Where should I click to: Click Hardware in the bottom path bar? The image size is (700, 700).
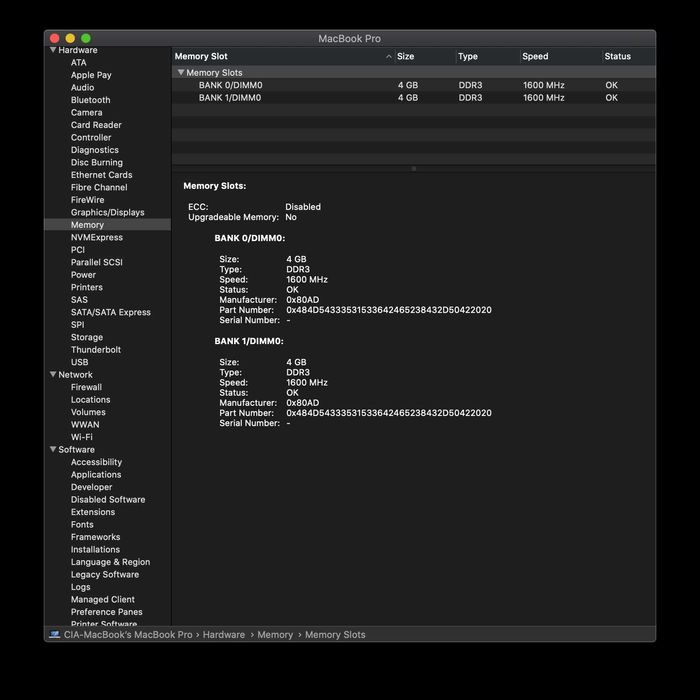pyautogui.click(x=224, y=634)
